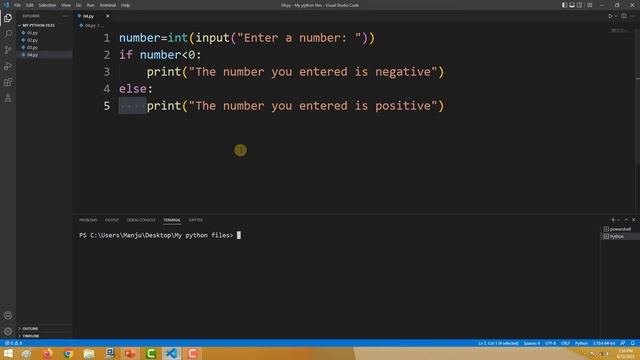The width and height of the screenshot is (640, 360).
Task: Switch to the Debug Console tab
Action: point(141,220)
